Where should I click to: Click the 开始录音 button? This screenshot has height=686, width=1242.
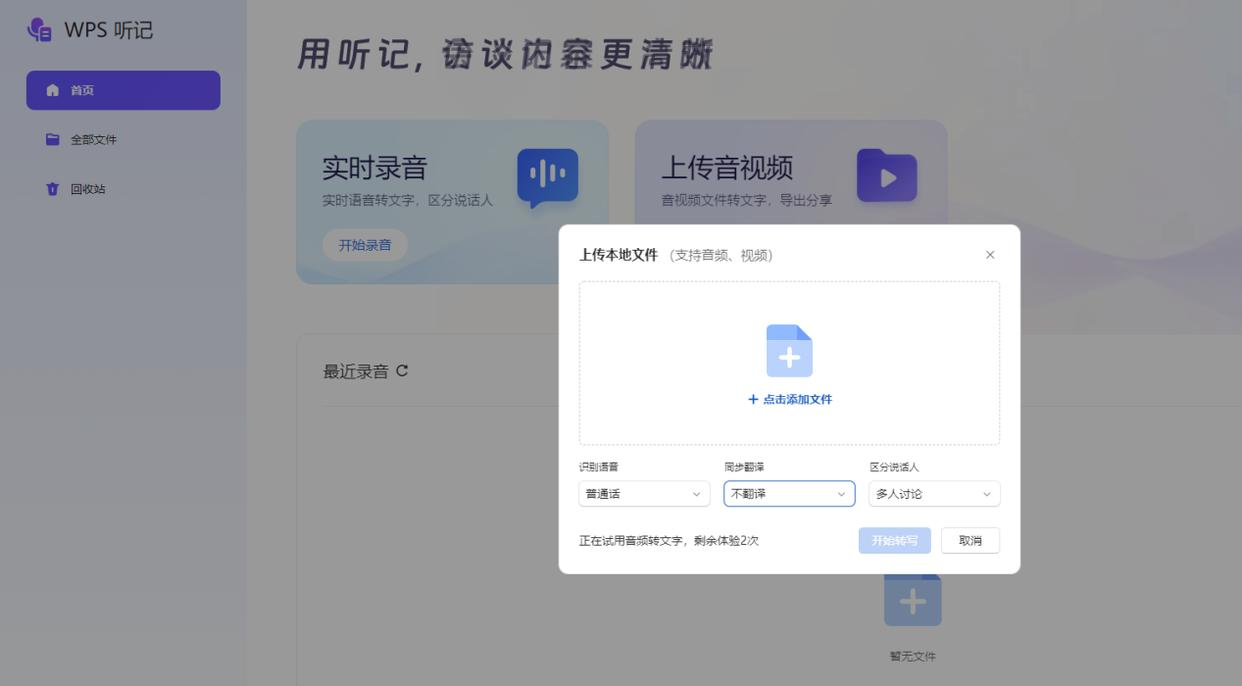365,245
